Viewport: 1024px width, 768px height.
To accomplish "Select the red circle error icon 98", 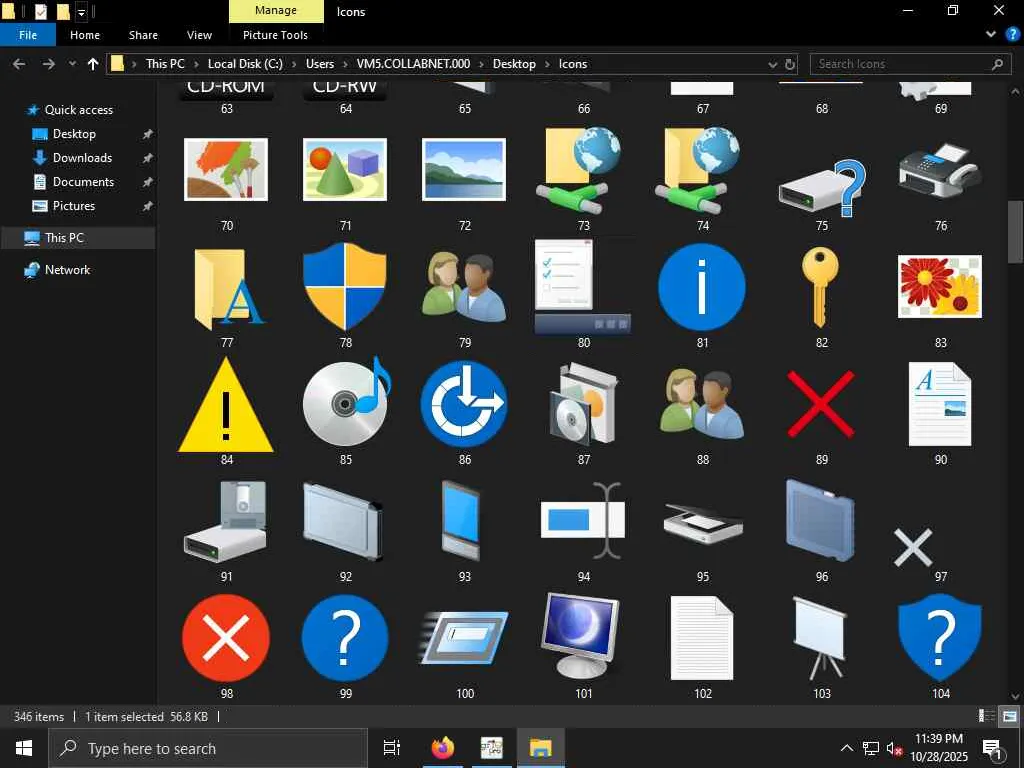I will click(226, 638).
